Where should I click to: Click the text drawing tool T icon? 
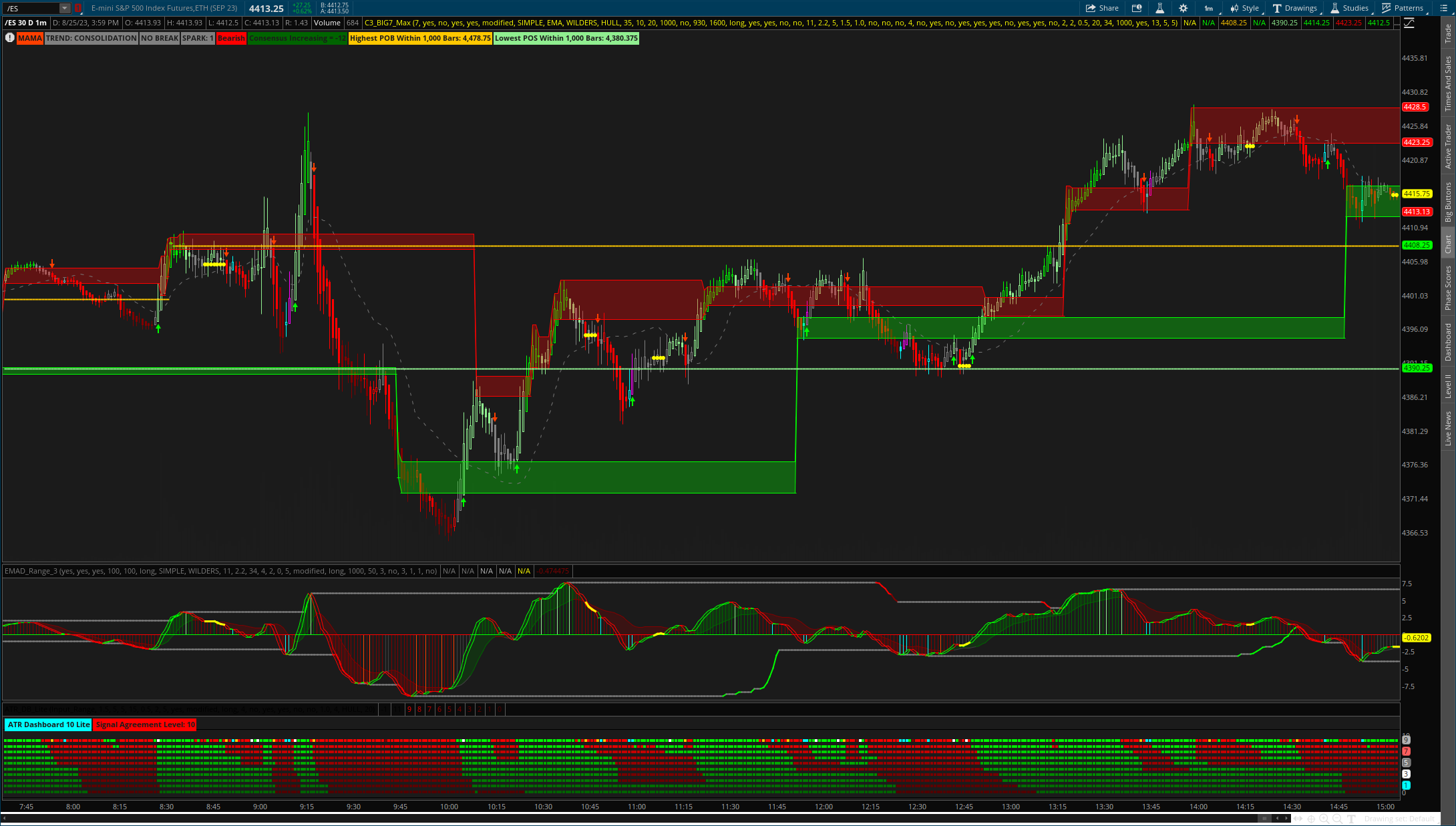tap(1351, 819)
